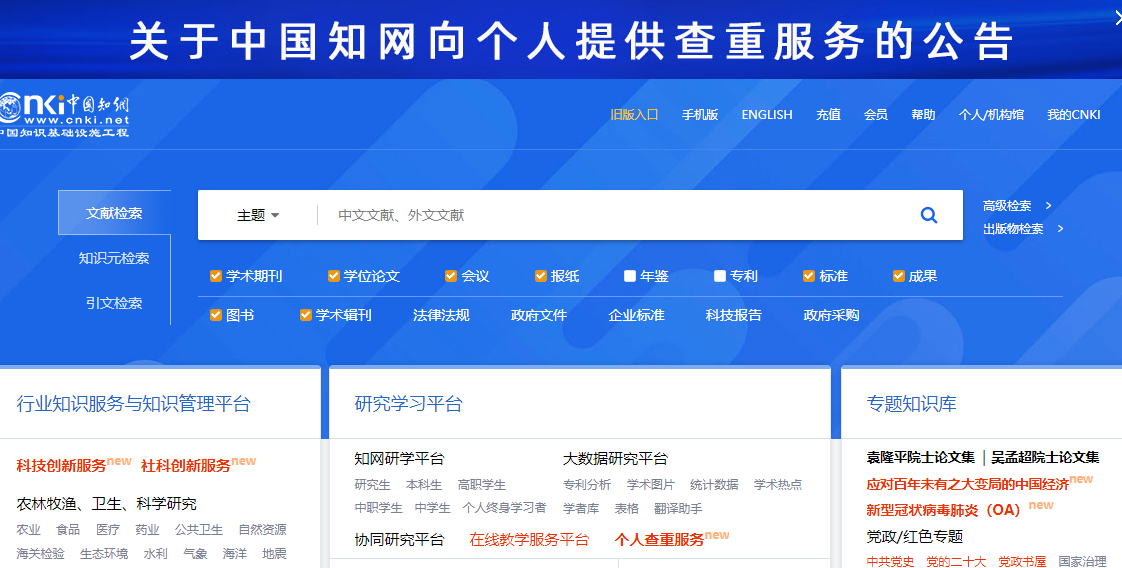Click the 自然资源 industry link
This screenshot has height=568, width=1122.
[263, 530]
